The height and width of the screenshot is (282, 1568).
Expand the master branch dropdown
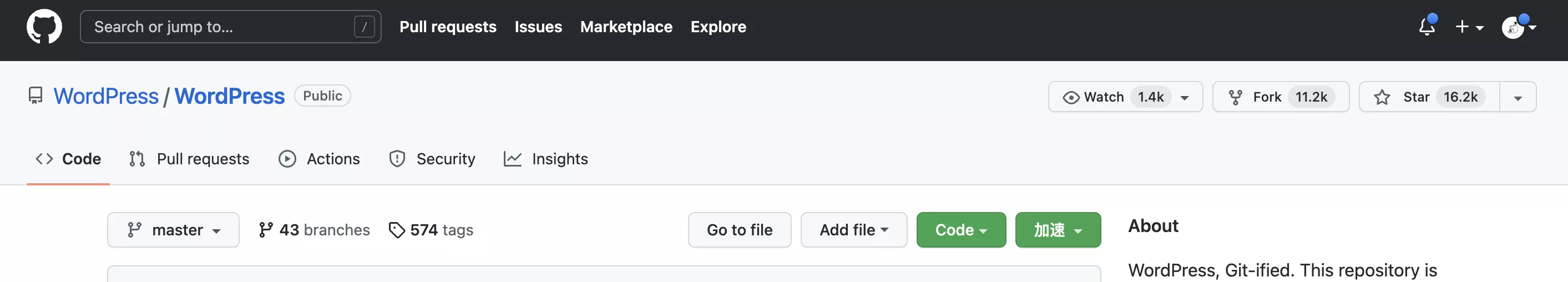click(173, 230)
